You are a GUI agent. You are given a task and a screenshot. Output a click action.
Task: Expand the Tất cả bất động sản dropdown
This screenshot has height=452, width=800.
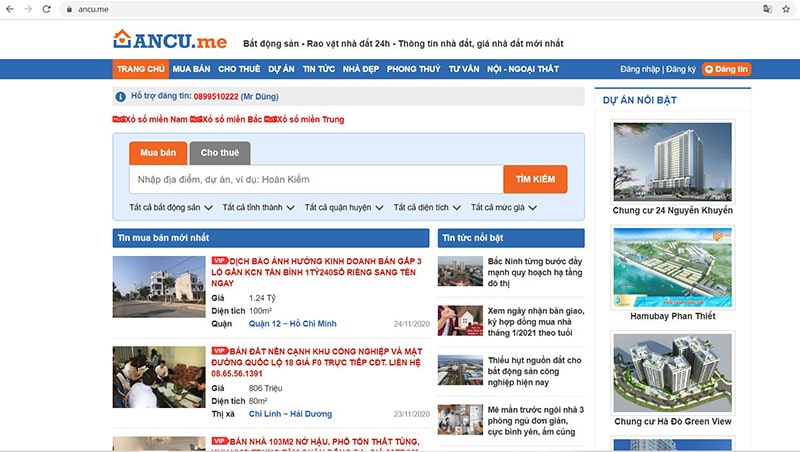(170, 207)
